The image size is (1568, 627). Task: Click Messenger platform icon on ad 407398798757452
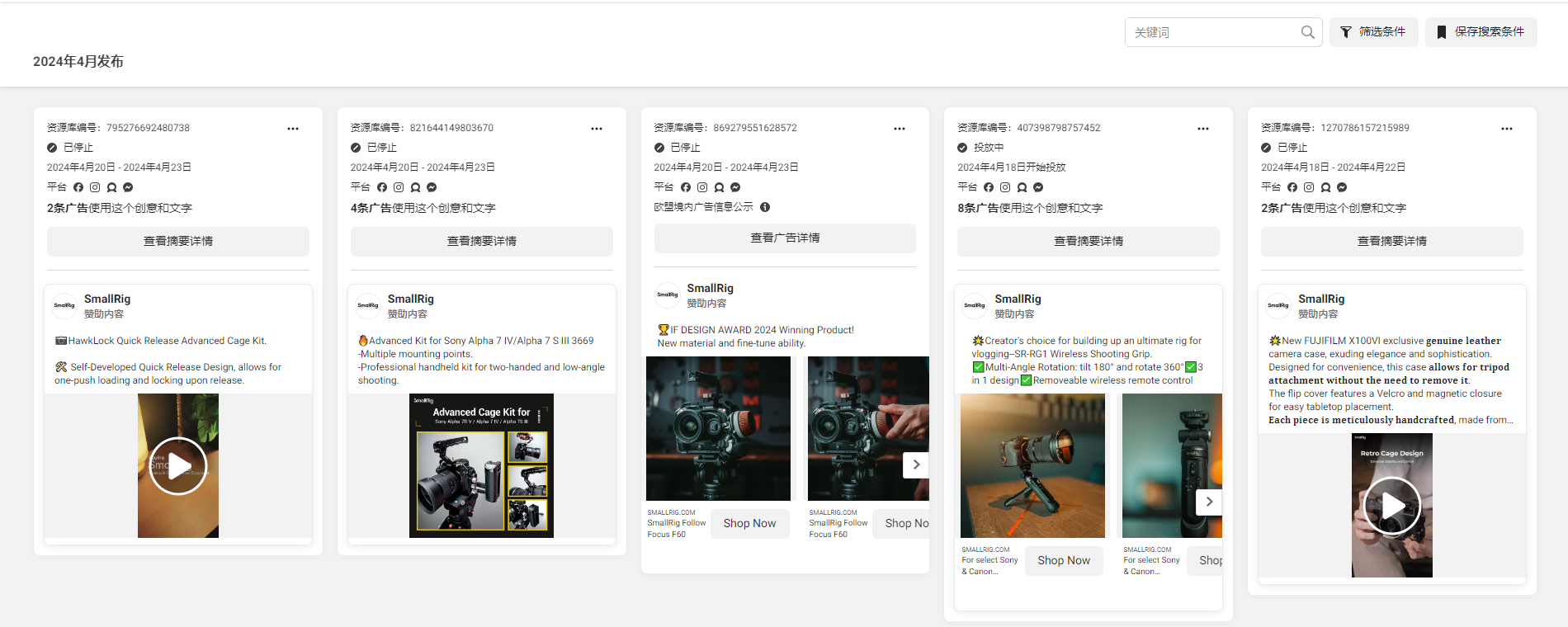[x=1038, y=187]
